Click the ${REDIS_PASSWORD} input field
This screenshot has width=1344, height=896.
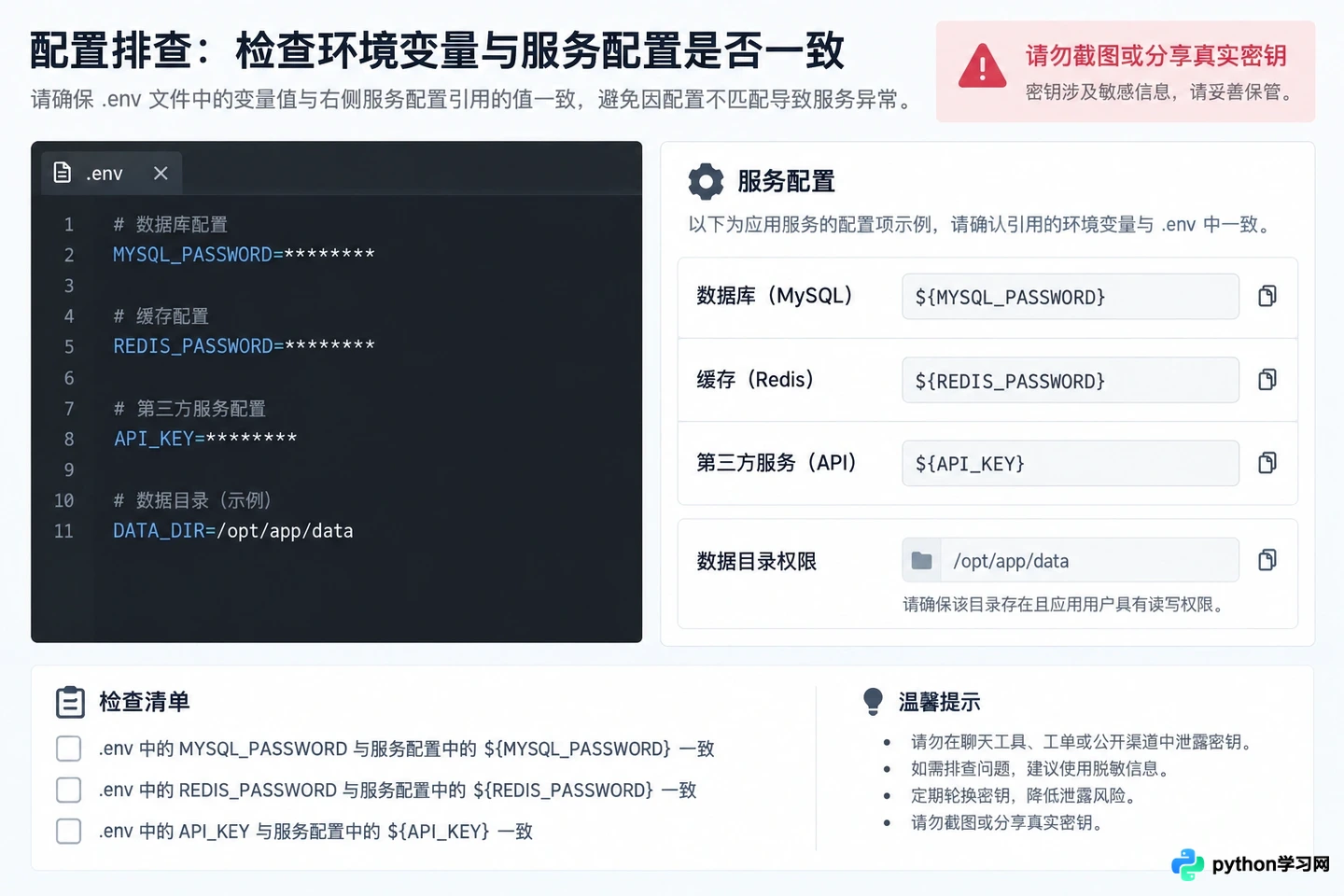click(x=1071, y=380)
